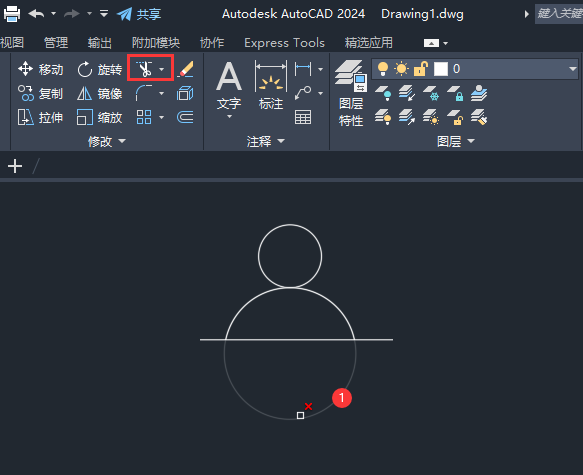
Task: Click the layer Unlock icon
Action: (x=455, y=117)
